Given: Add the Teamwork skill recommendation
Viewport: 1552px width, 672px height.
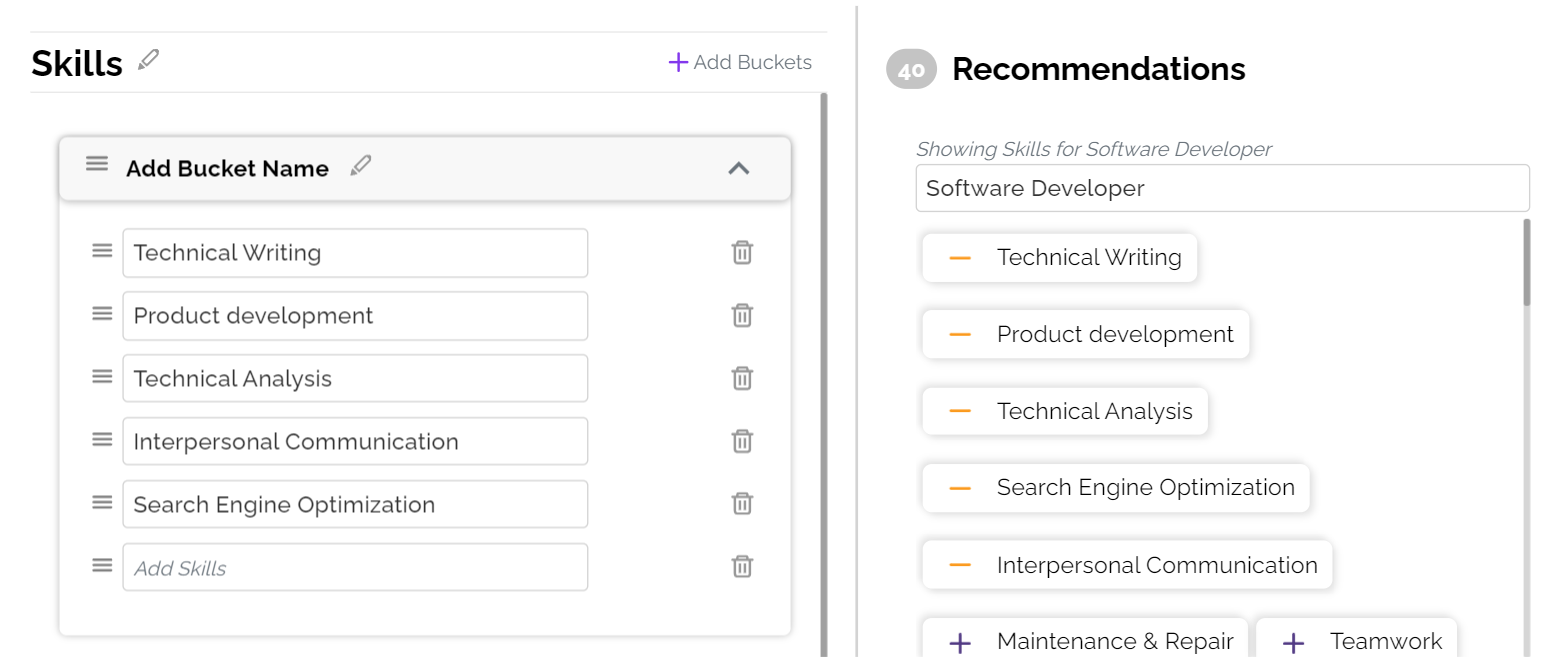Looking at the screenshot, I should [1293, 642].
